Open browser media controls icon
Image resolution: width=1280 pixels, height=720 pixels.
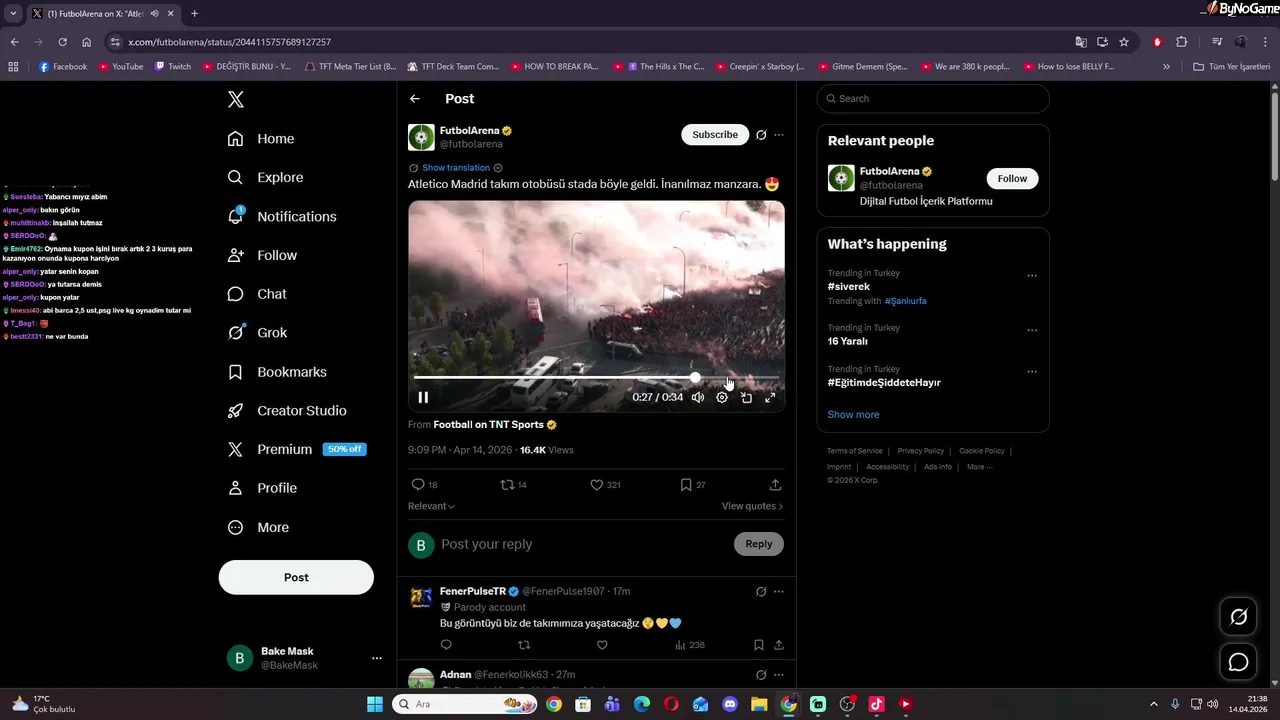click(x=1217, y=42)
